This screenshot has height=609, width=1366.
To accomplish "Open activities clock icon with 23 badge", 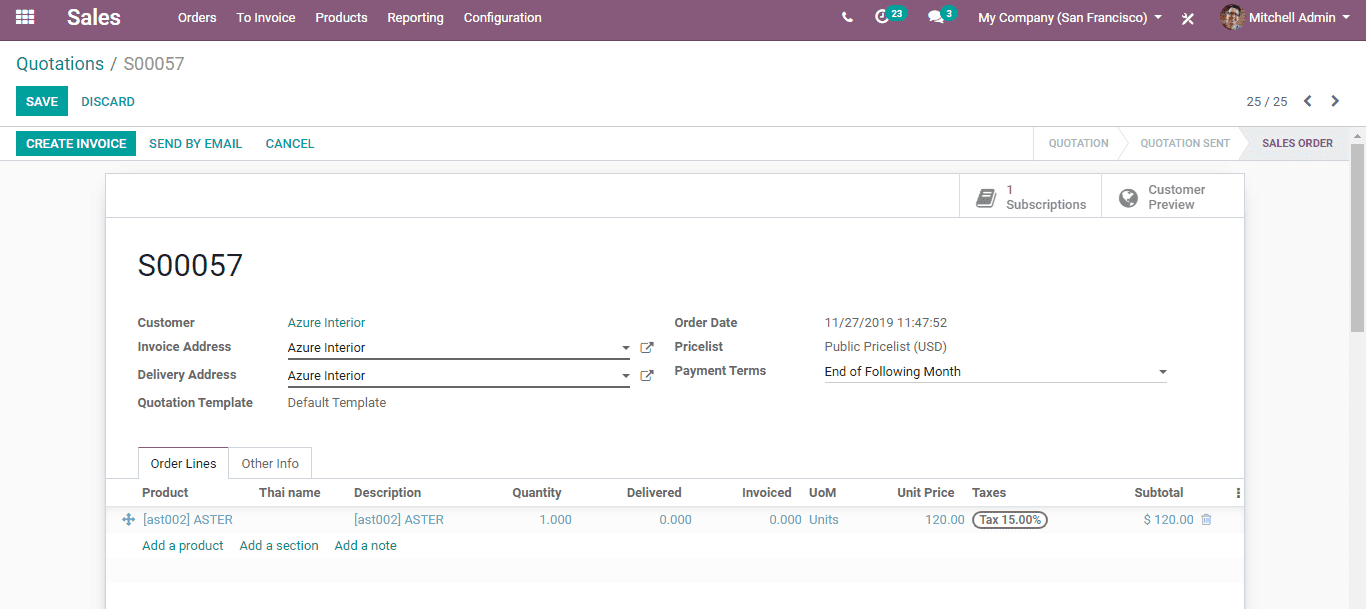I will (889, 16).
